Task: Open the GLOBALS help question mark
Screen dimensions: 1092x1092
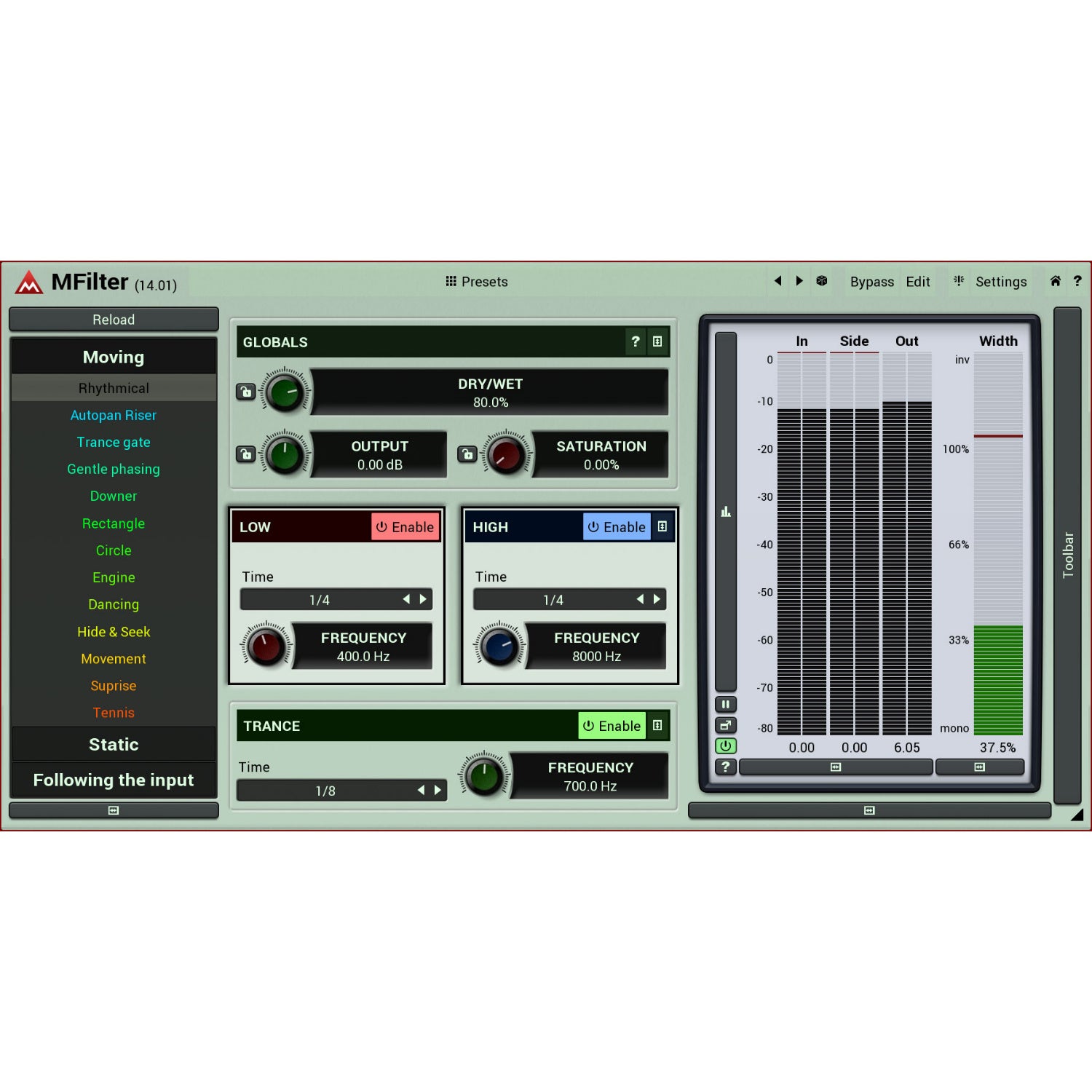Action: (636, 341)
